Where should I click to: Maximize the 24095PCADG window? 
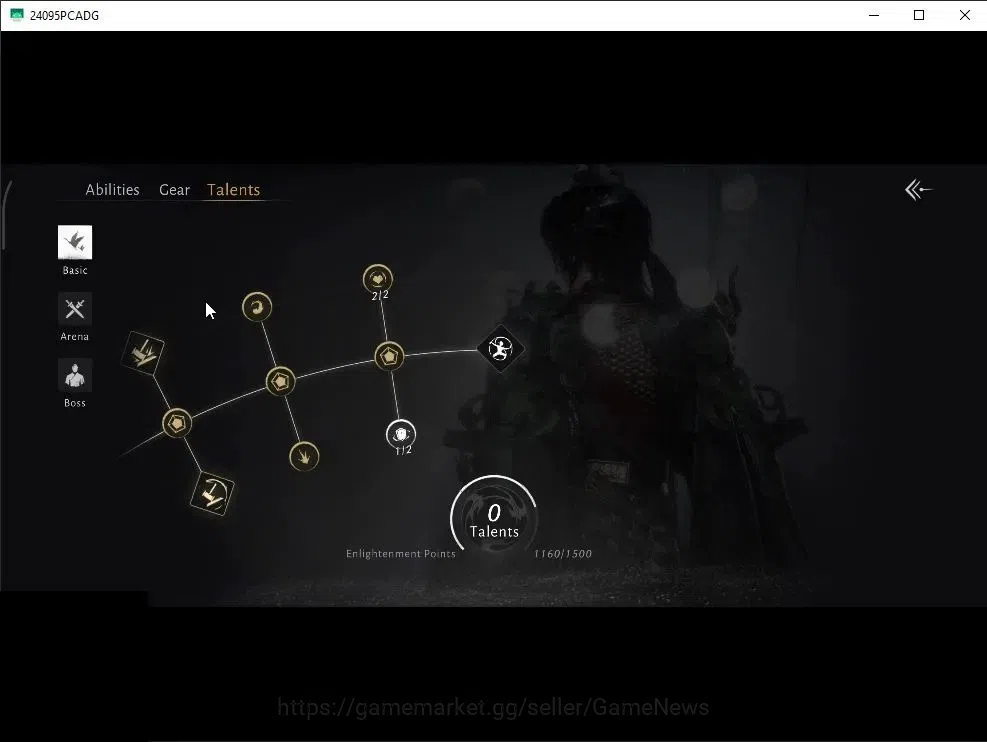[919, 15]
